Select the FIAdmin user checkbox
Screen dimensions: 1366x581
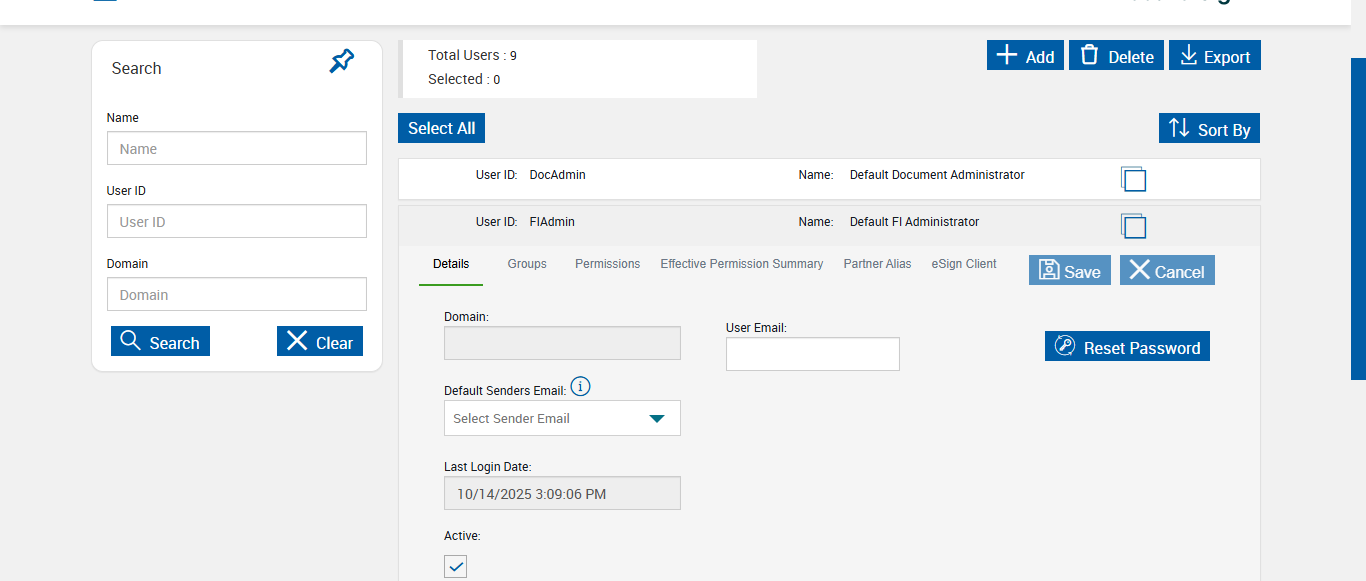click(x=1134, y=227)
